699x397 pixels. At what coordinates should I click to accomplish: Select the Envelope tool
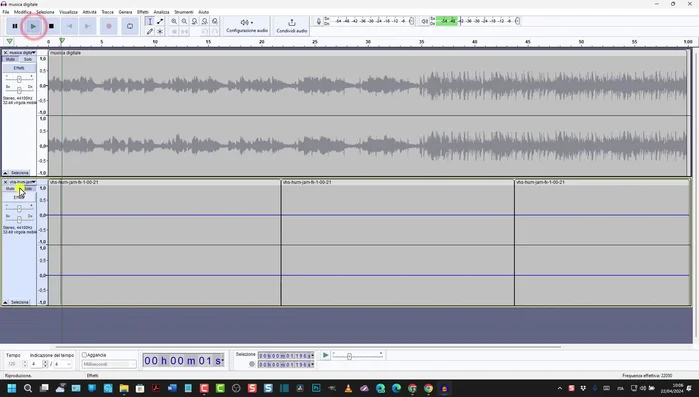pyautogui.click(x=160, y=21)
